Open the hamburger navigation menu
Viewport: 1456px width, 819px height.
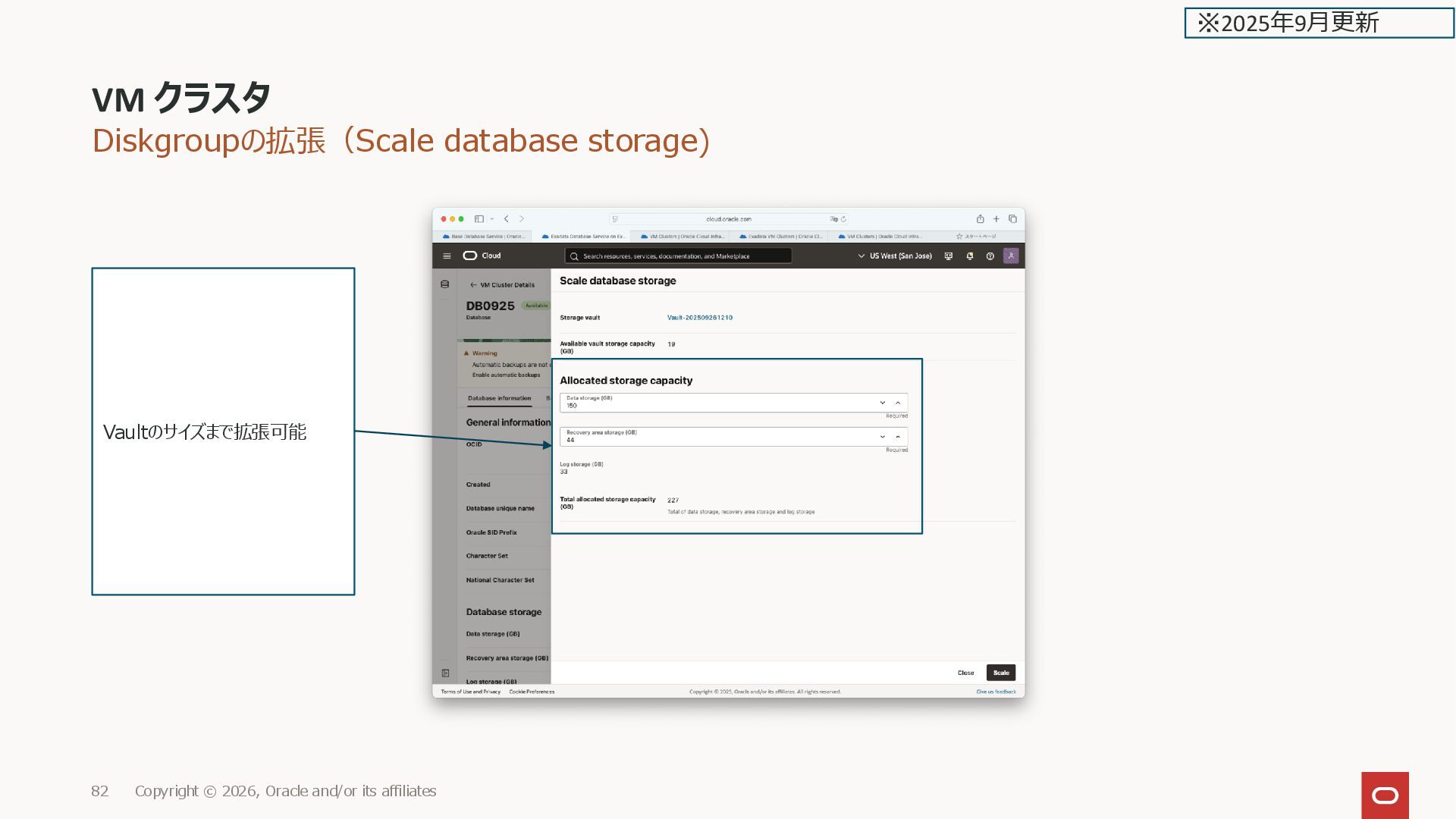(447, 256)
